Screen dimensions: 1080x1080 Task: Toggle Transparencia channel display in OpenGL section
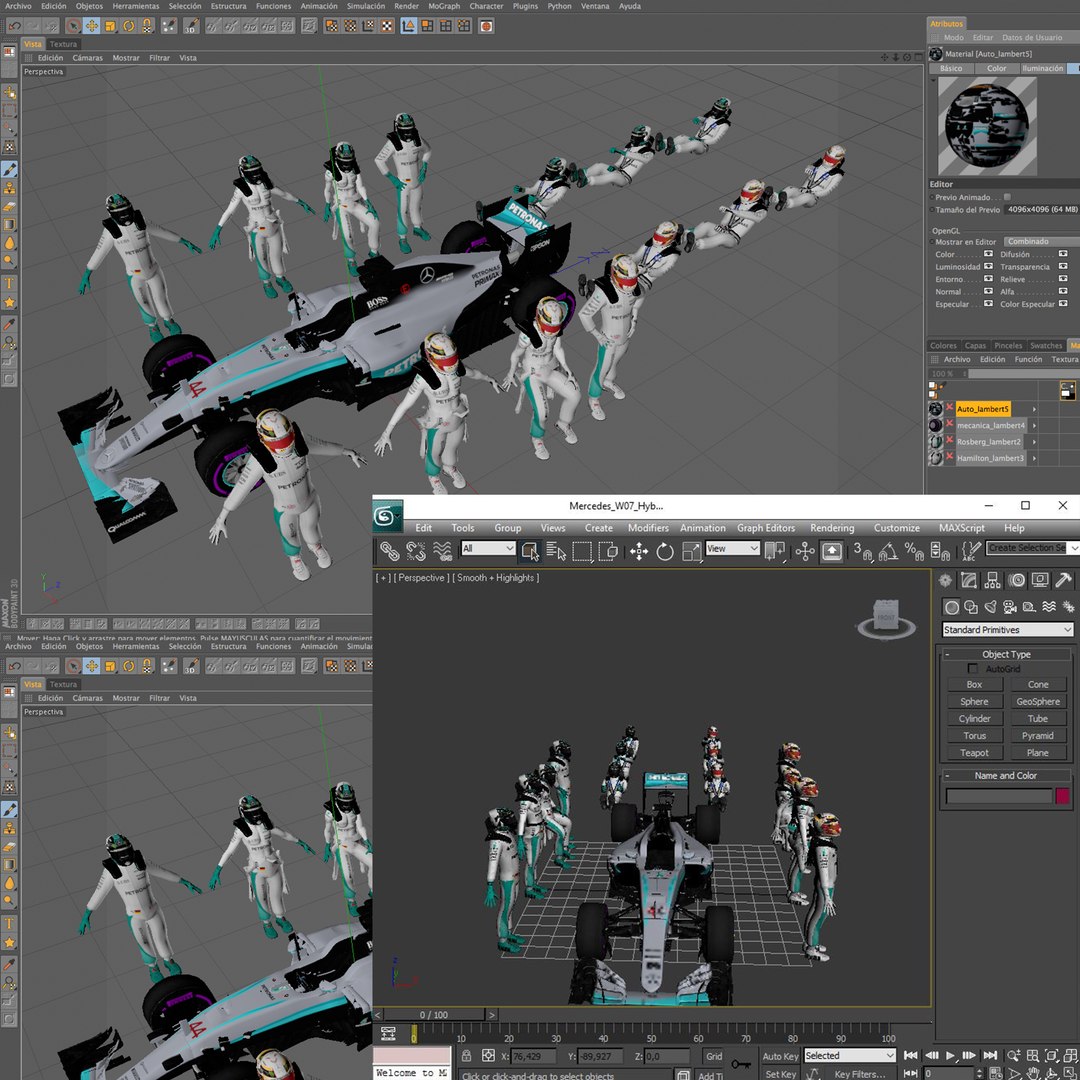pos(1063,267)
